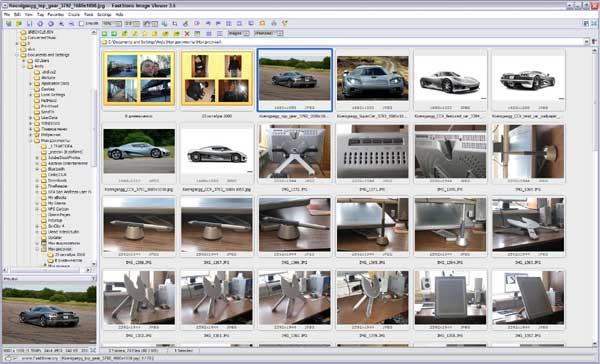Open the Tools menu

coord(88,15)
